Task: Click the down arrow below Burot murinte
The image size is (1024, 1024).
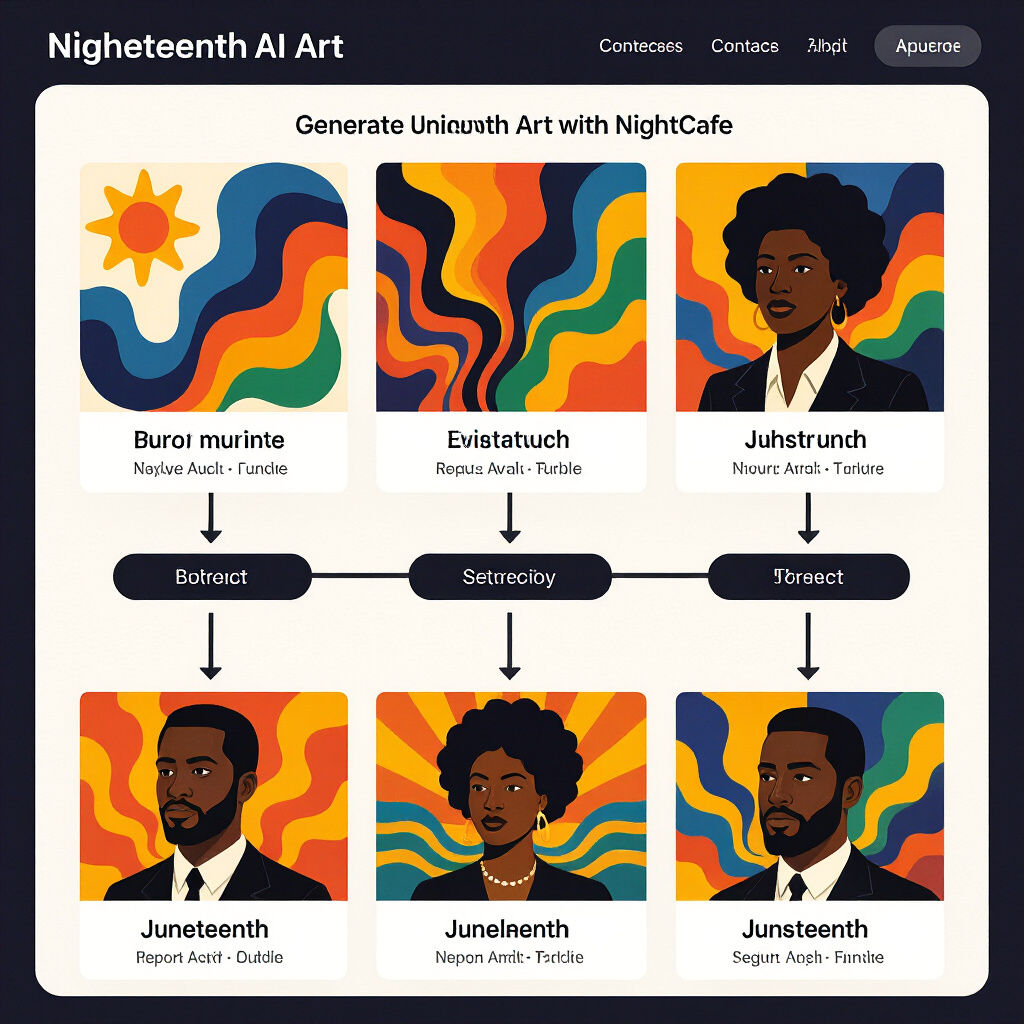Action: (x=210, y=518)
